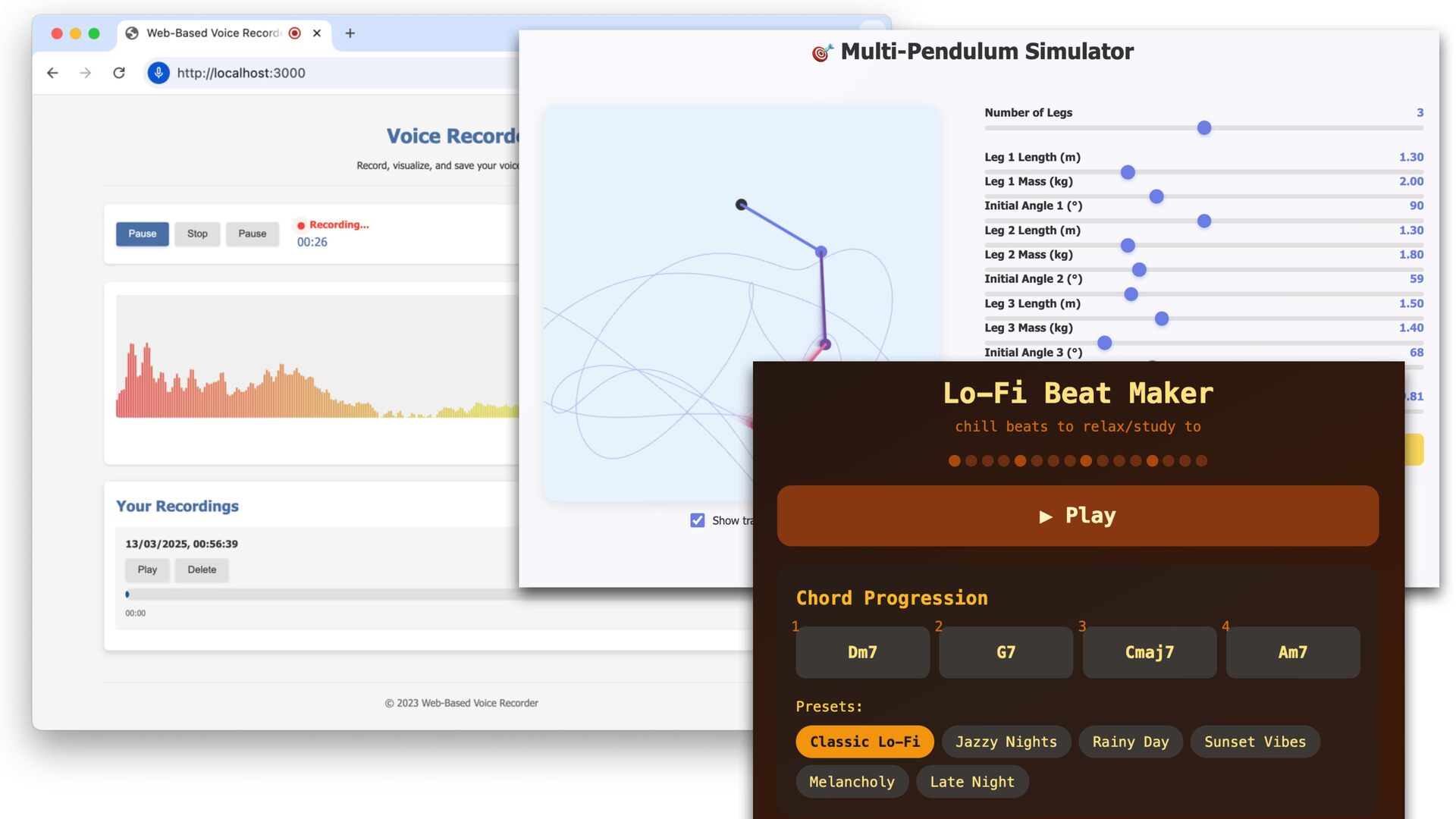Click the browser forward arrow icon
Screen dimensions: 1456x819
coord(86,73)
